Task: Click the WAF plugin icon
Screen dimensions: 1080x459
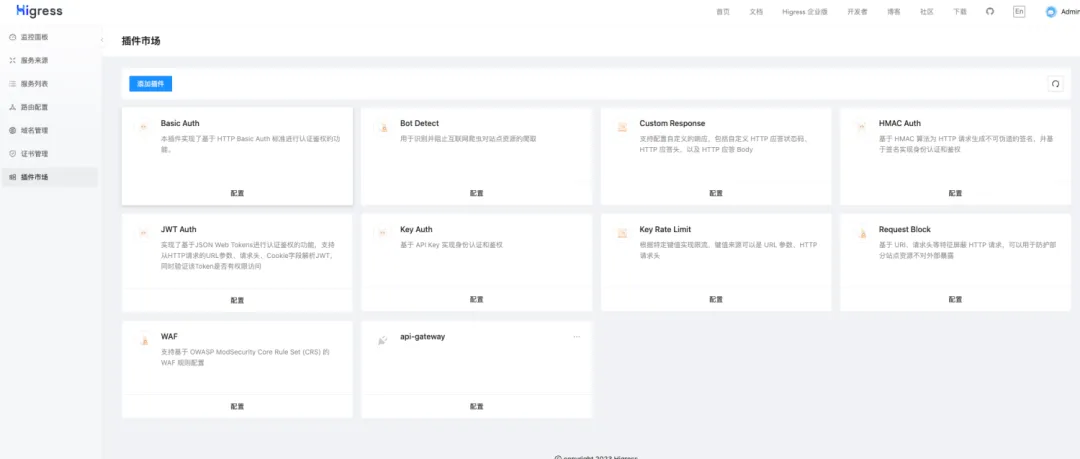Action: tap(142, 341)
